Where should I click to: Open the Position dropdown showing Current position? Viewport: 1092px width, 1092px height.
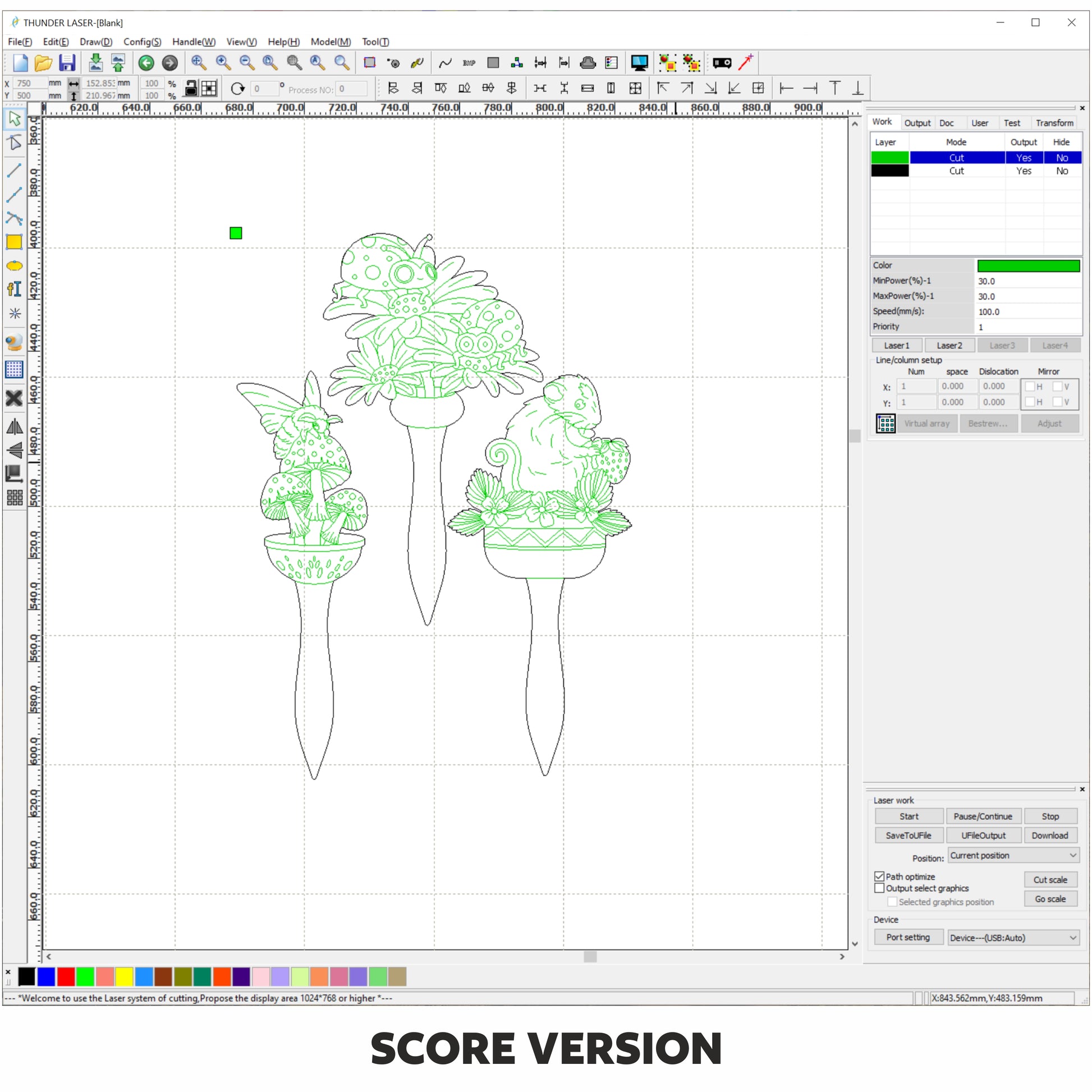(1013, 855)
